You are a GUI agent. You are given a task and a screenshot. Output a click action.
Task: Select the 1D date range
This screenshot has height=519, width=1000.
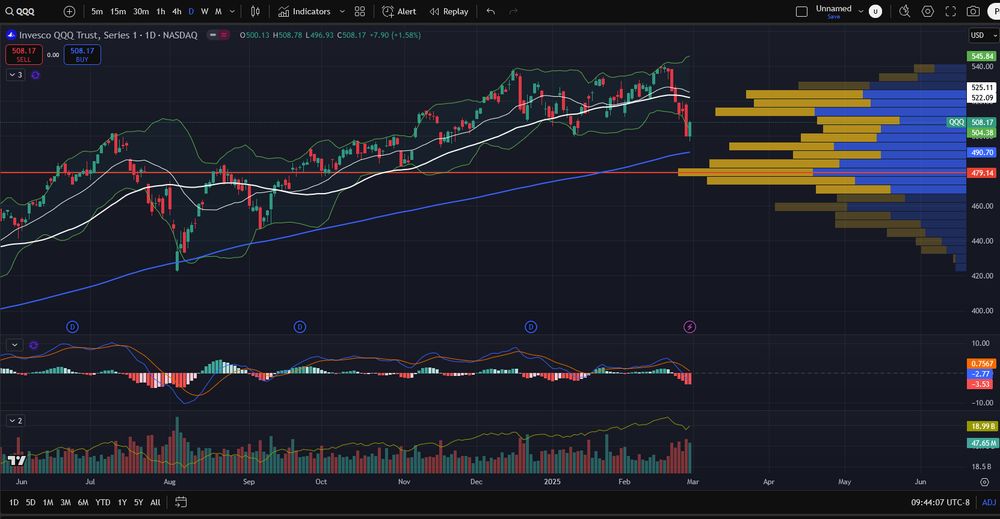tap(13, 502)
